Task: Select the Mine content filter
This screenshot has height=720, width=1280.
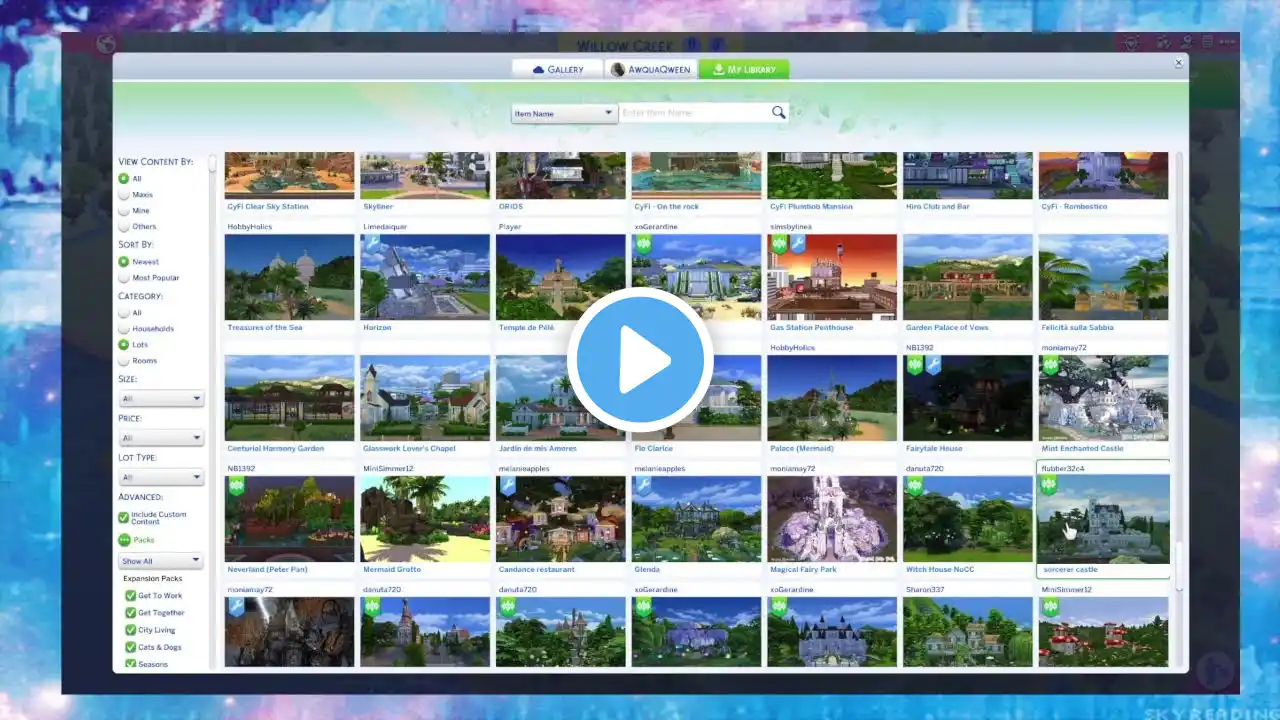Action: pyautogui.click(x=124, y=211)
